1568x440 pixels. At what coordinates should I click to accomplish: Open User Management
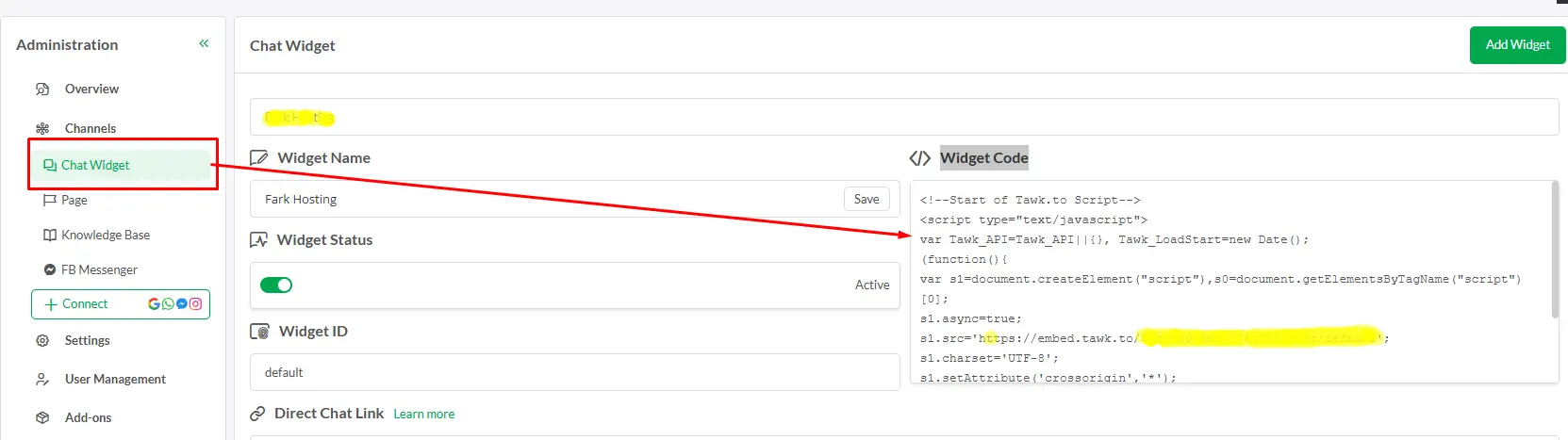point(115,379)
